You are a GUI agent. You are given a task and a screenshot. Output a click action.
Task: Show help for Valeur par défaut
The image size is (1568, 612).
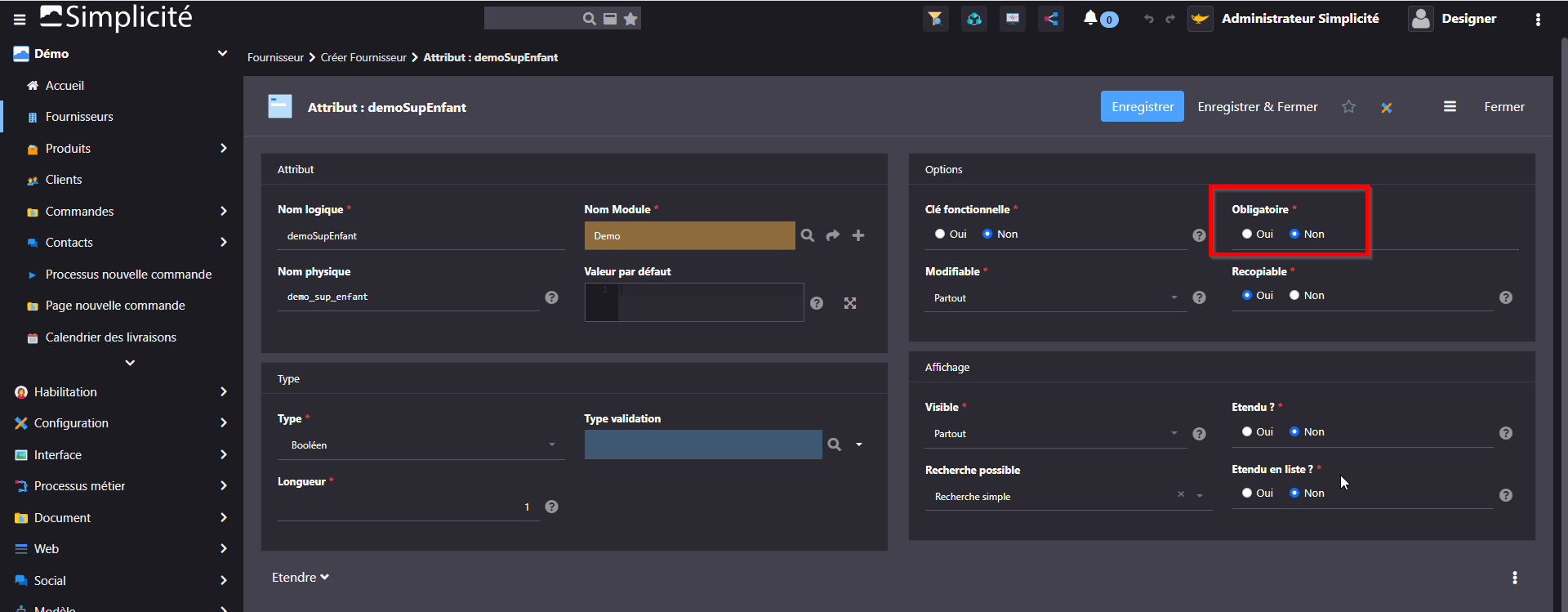[x=817, y=303]
